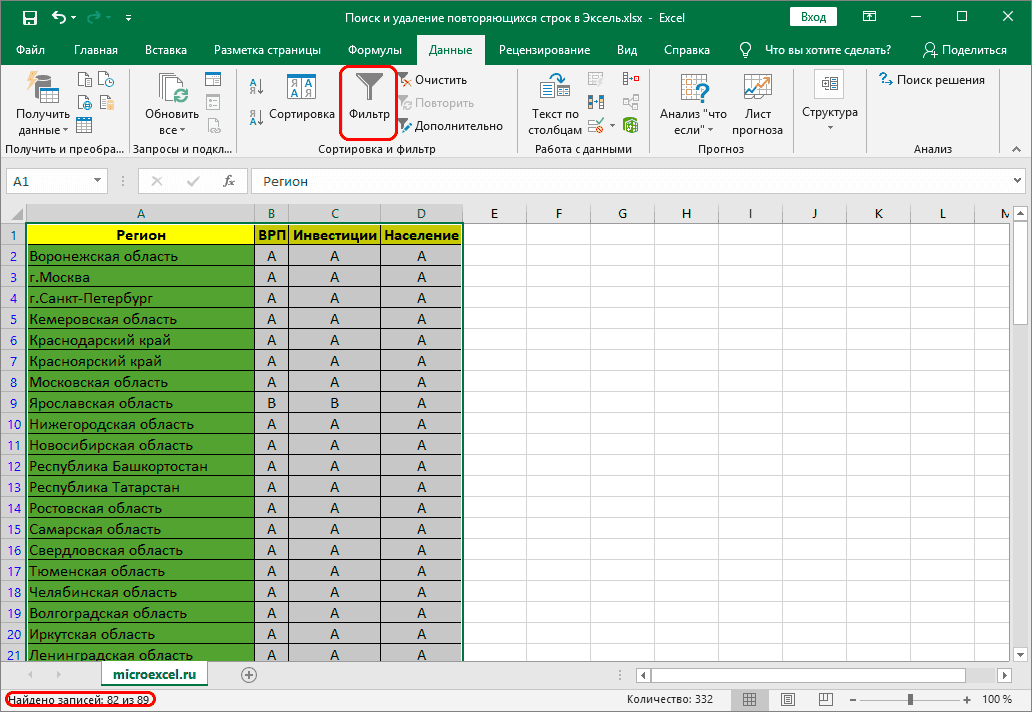The image size is (1032, 712).
Task: Switch to the Главная tab
Action: coord(96,50)
